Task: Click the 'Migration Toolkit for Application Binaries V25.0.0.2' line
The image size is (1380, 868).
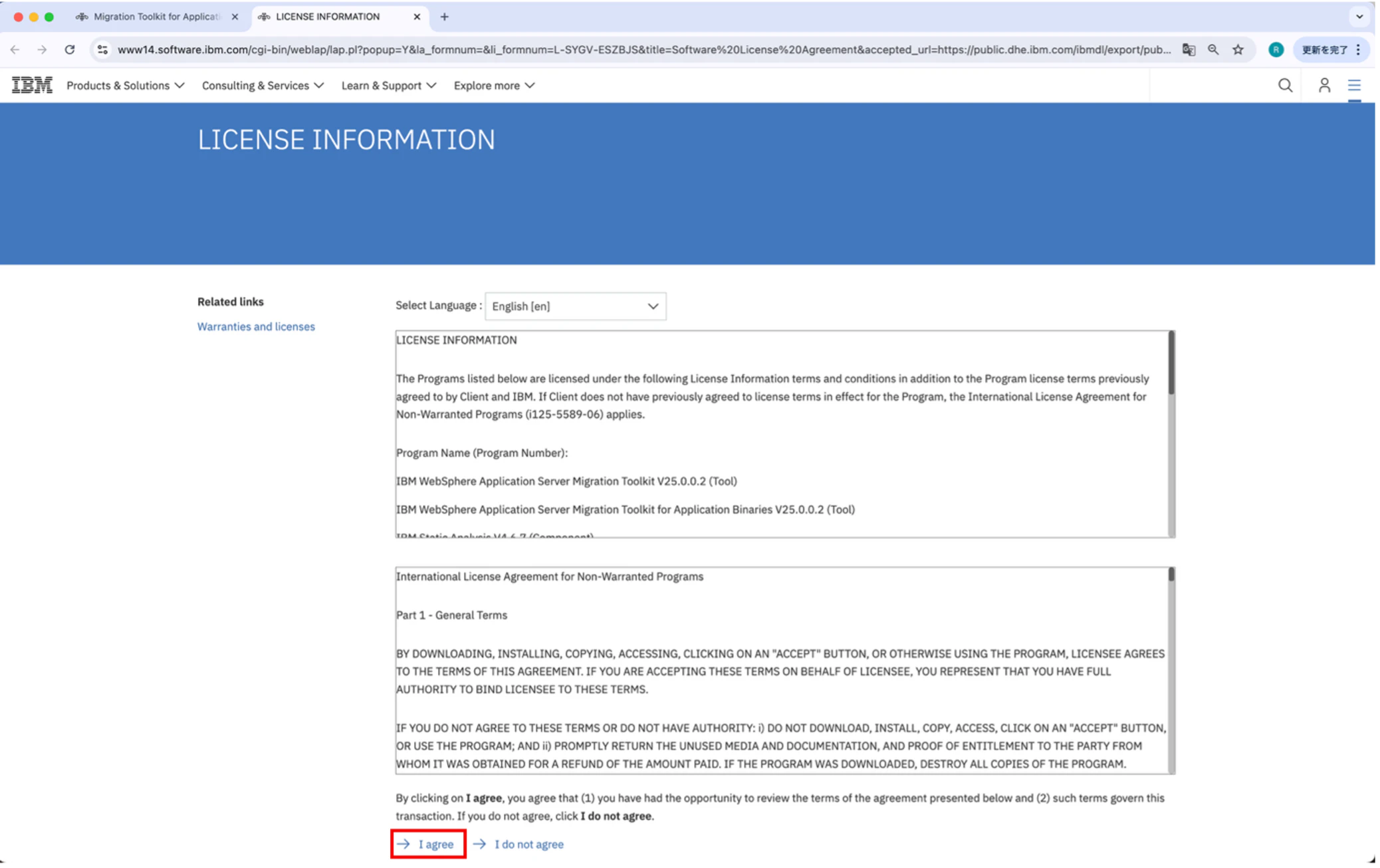Action: tap(626, 509)
